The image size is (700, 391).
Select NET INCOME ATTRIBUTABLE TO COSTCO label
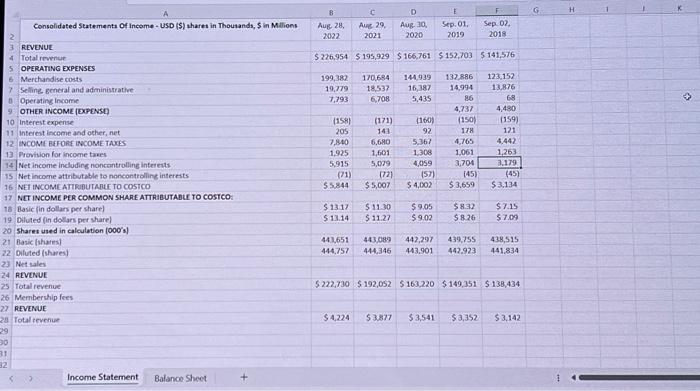tap(84, 187)
